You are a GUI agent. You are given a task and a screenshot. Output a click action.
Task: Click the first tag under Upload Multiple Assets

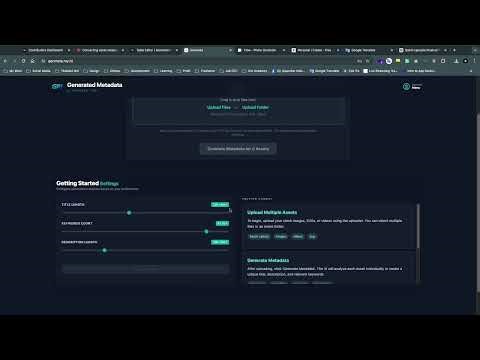point(259,236)
